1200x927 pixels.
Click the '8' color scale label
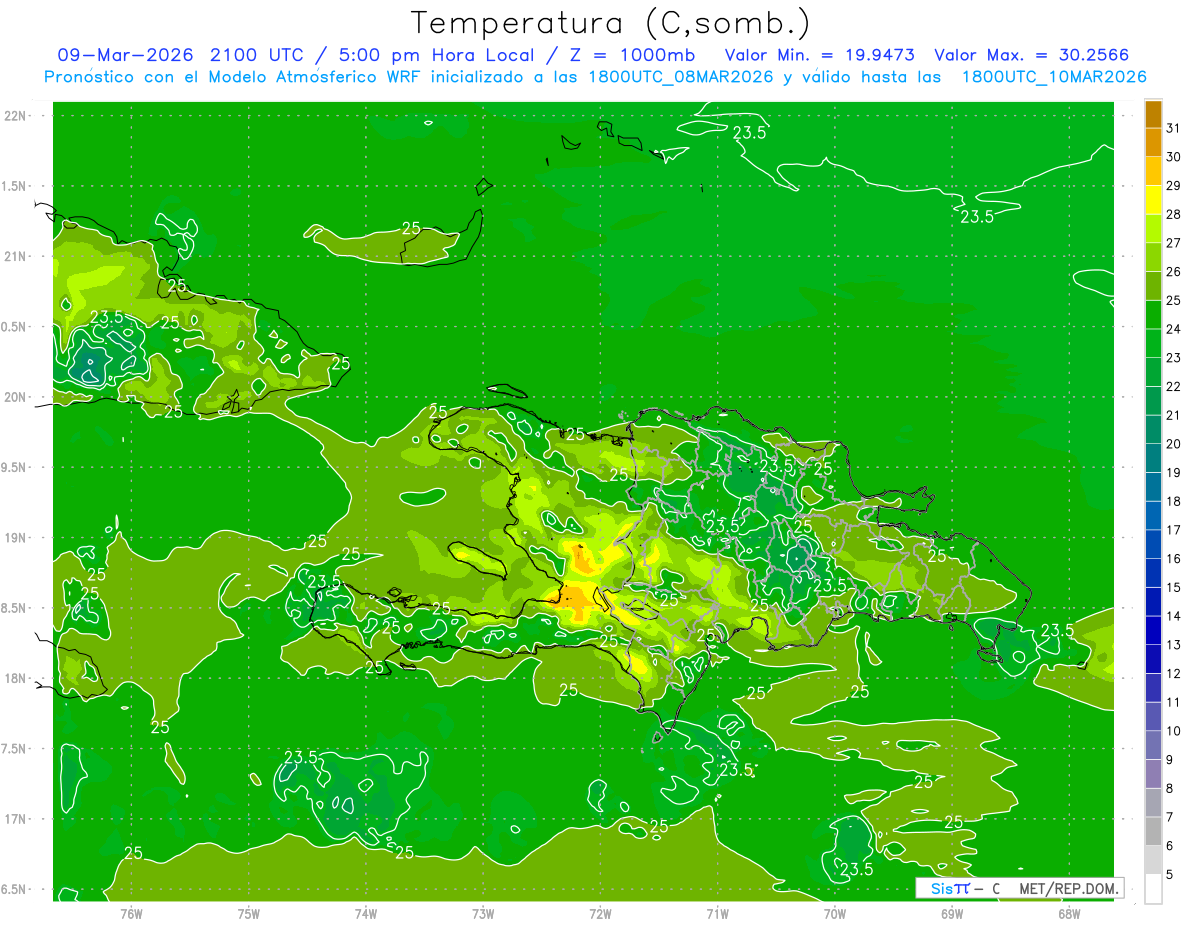(1170, 788)
